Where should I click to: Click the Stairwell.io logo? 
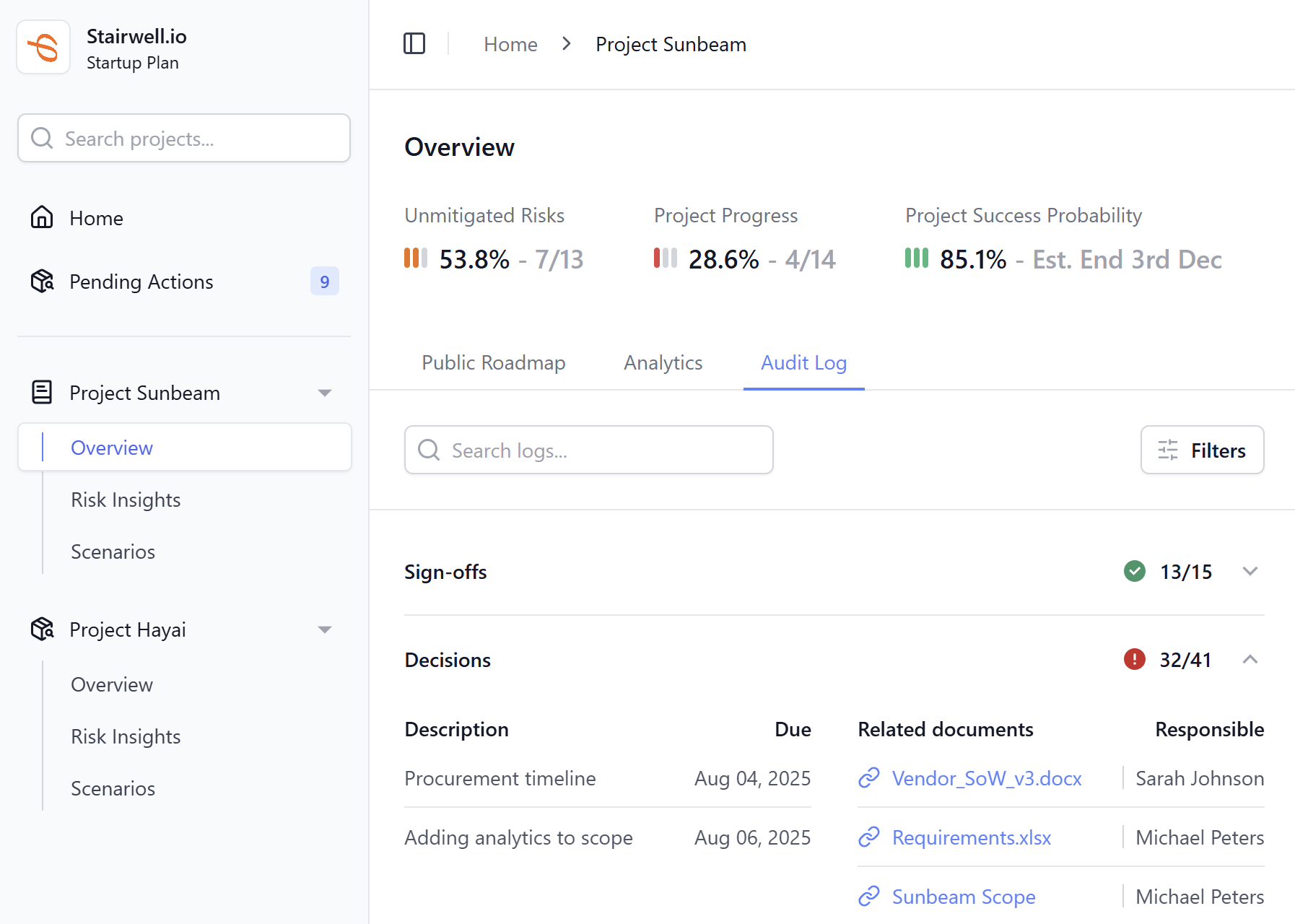click(43, 46)
